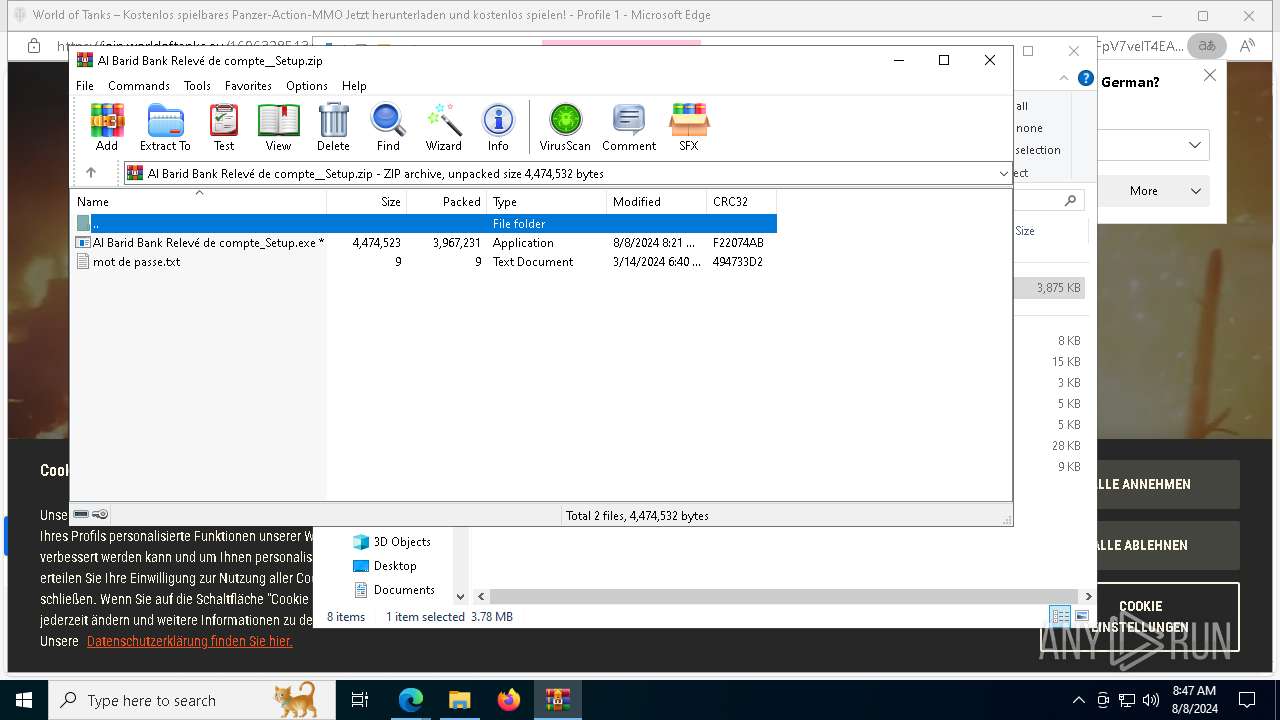
Task: Switch Explorer to details view icon
Action: pos(1059,616)
